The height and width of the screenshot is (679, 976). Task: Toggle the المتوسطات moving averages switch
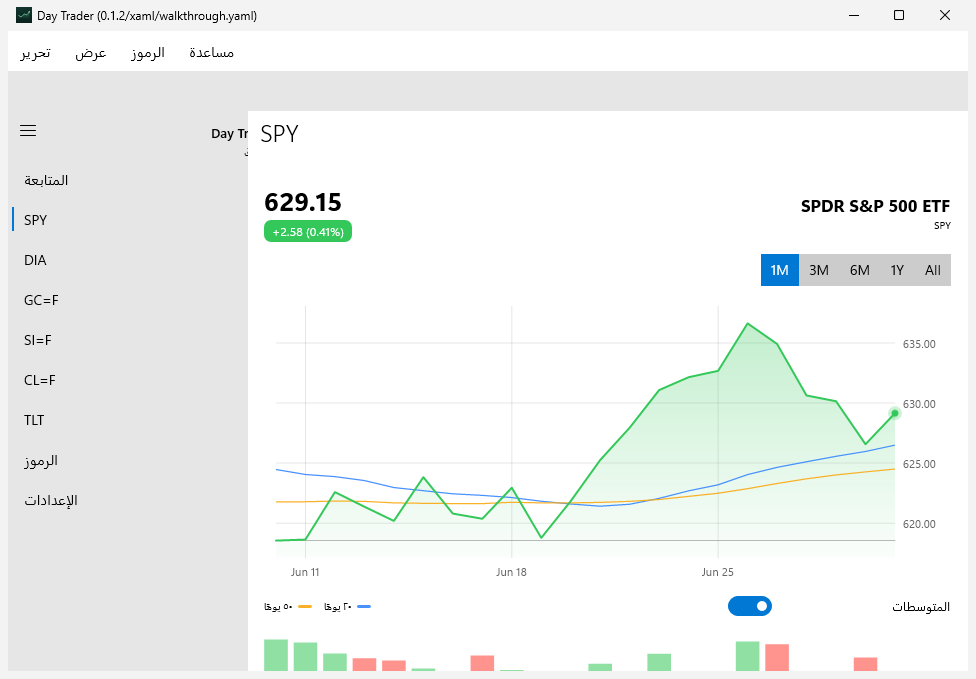[749, 606]
